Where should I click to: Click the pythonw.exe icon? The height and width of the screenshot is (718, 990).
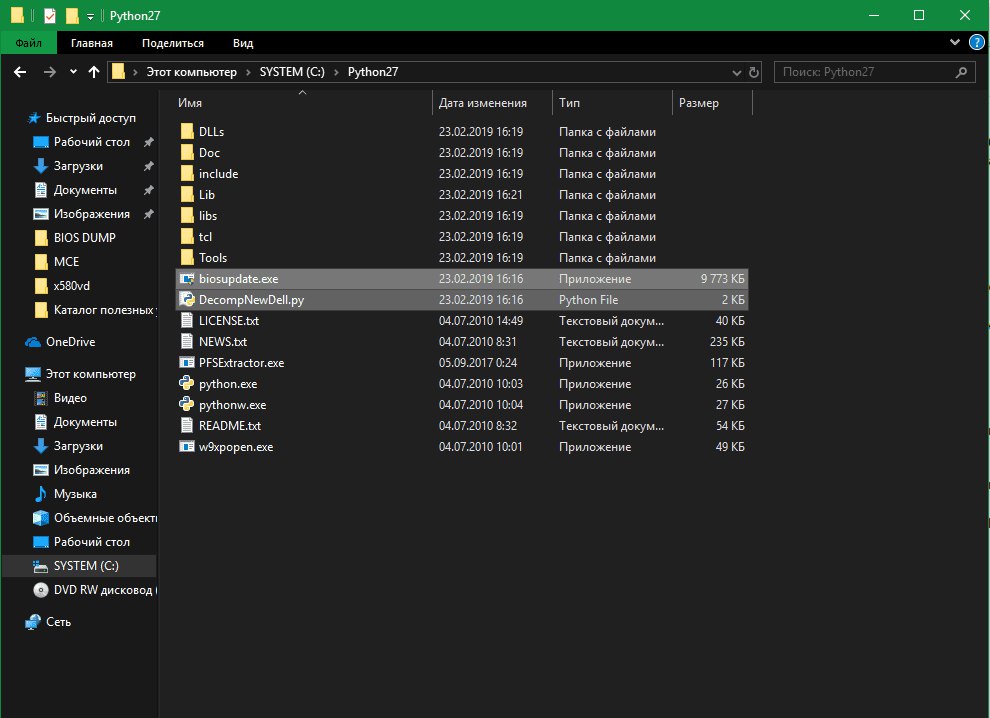coord(187,404)
